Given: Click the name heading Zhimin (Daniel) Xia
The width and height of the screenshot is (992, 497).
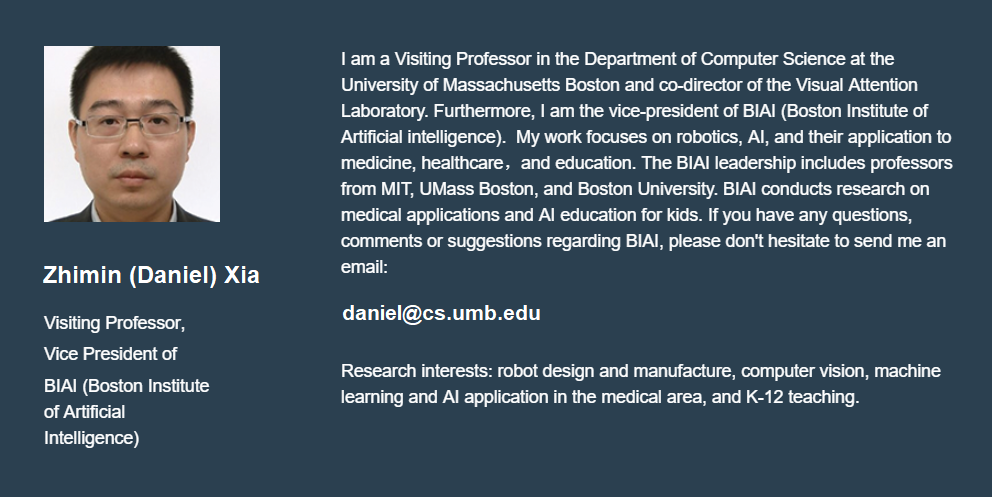Looking at the screenshot, I should point(151,276).
